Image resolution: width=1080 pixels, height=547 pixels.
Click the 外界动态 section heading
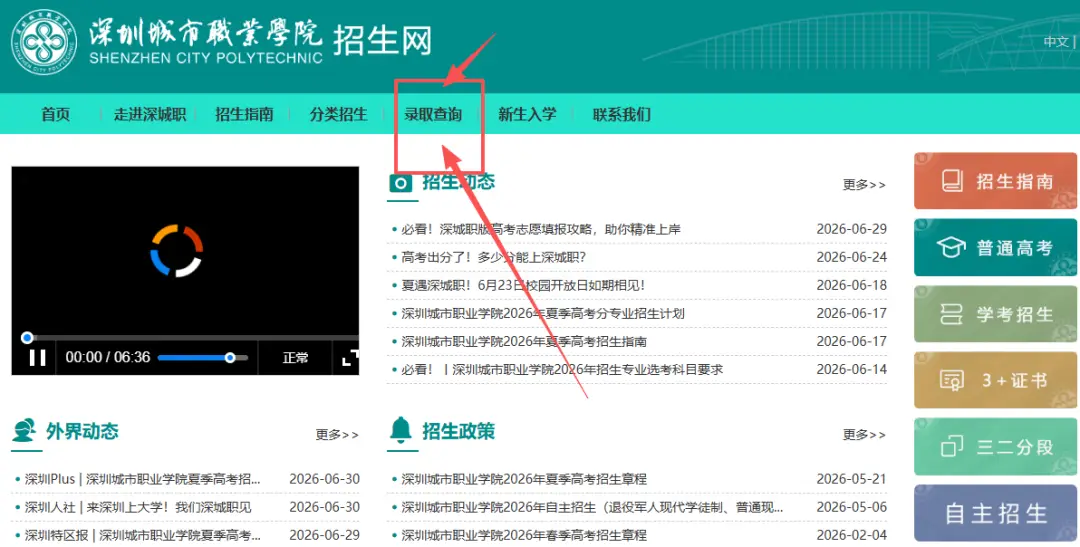tap(82, 431)
